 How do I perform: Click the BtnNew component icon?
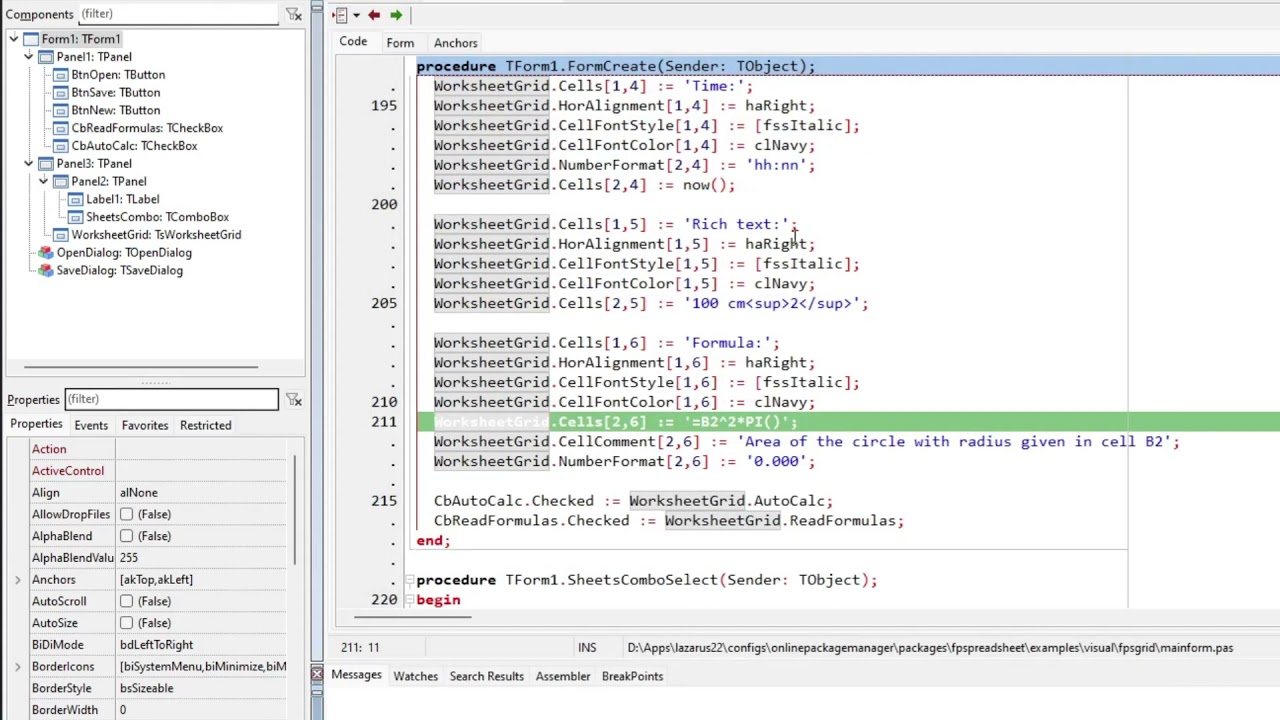tap(61, 111)
